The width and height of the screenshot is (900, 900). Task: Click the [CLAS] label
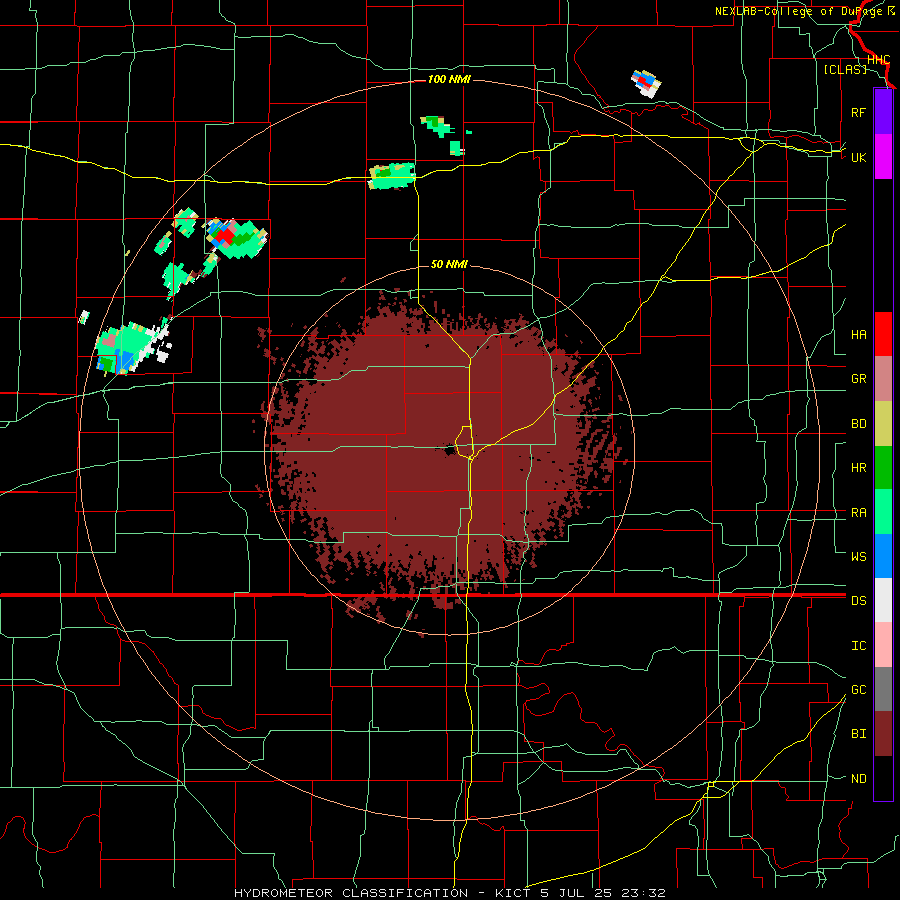click(845, 69)
